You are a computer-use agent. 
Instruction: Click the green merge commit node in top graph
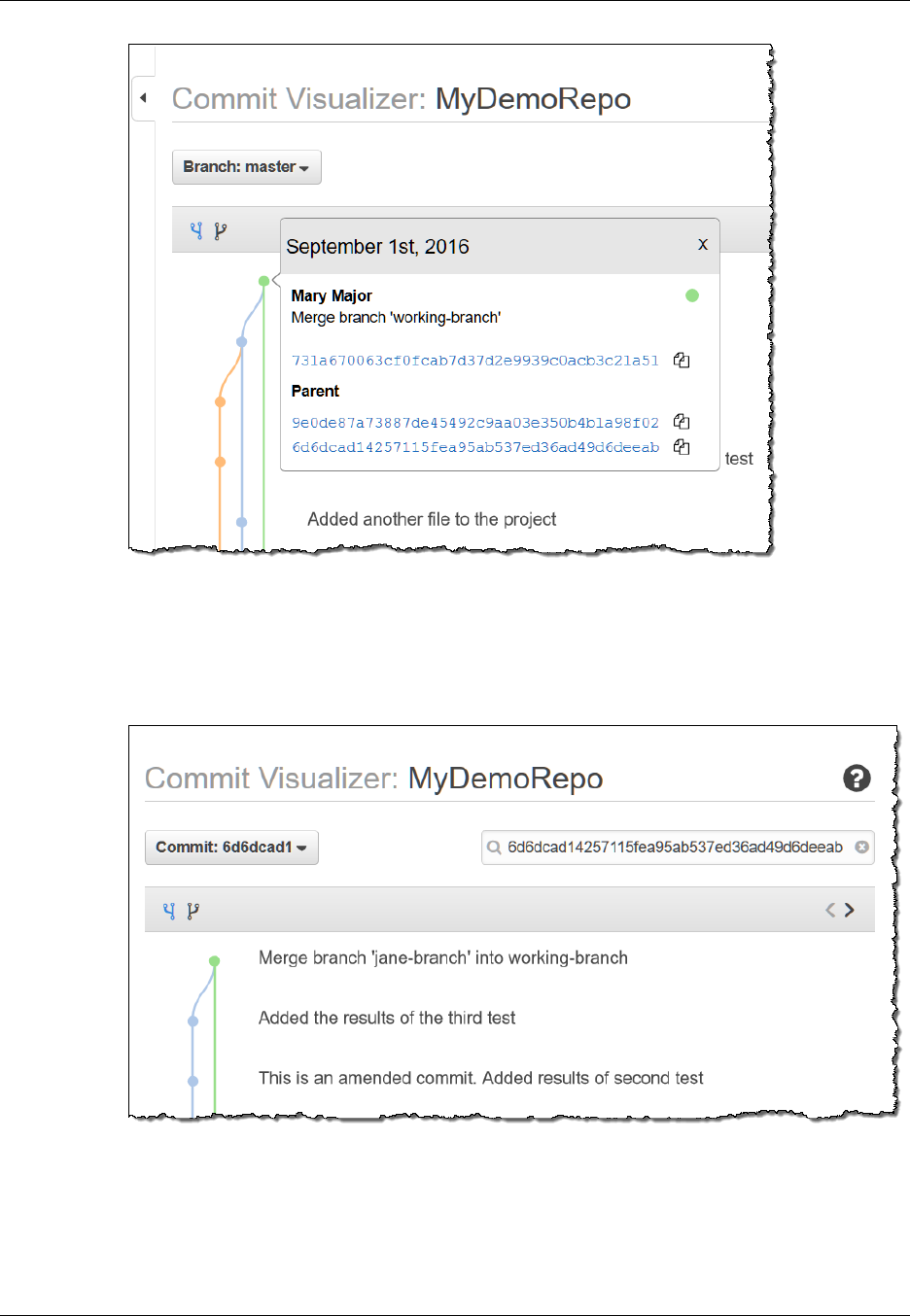(x=263, y=281)
